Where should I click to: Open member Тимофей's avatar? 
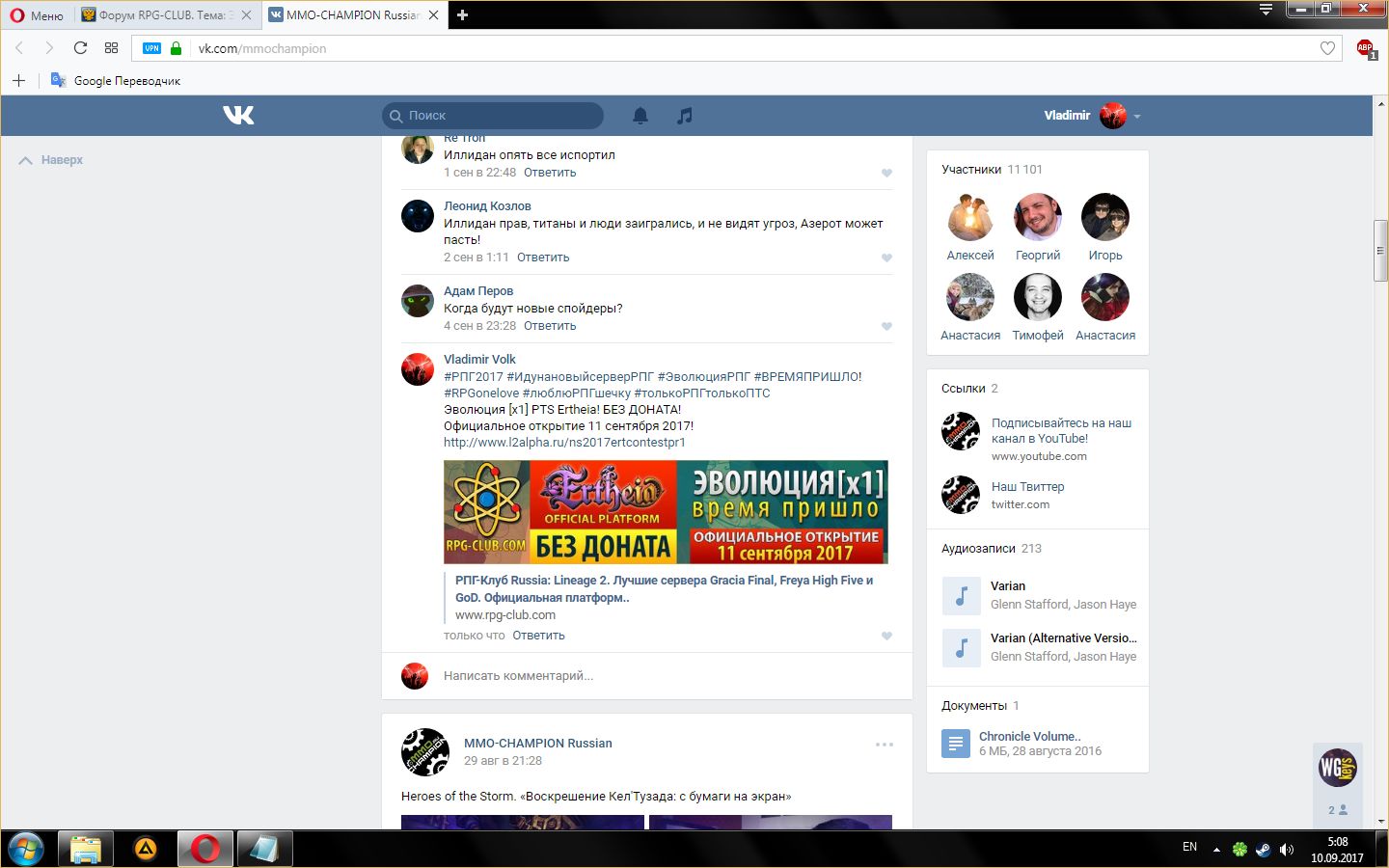[1038, 296]
